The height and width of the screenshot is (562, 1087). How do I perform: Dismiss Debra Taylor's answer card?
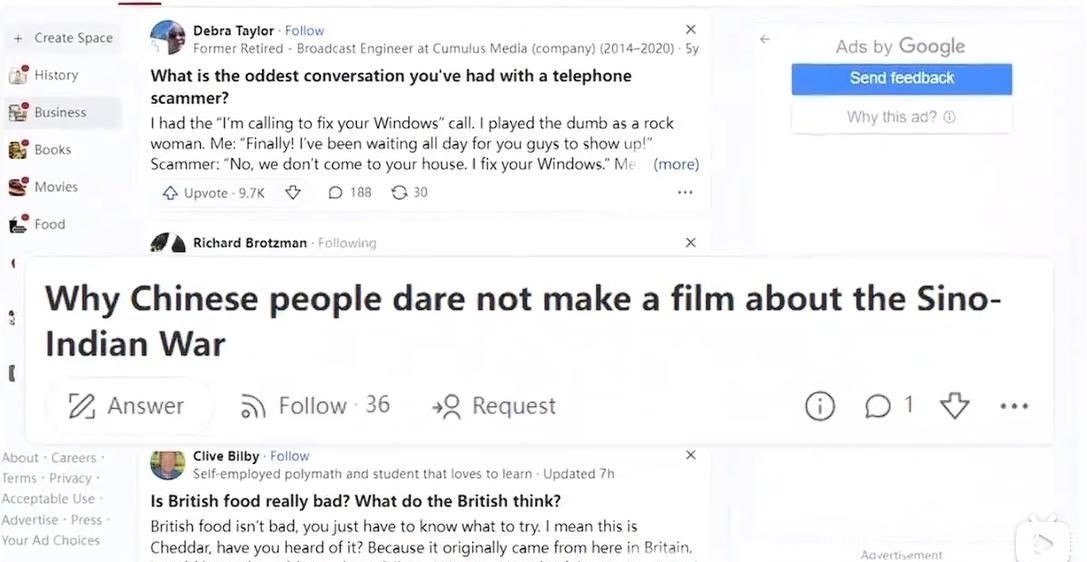click(690, 30)
